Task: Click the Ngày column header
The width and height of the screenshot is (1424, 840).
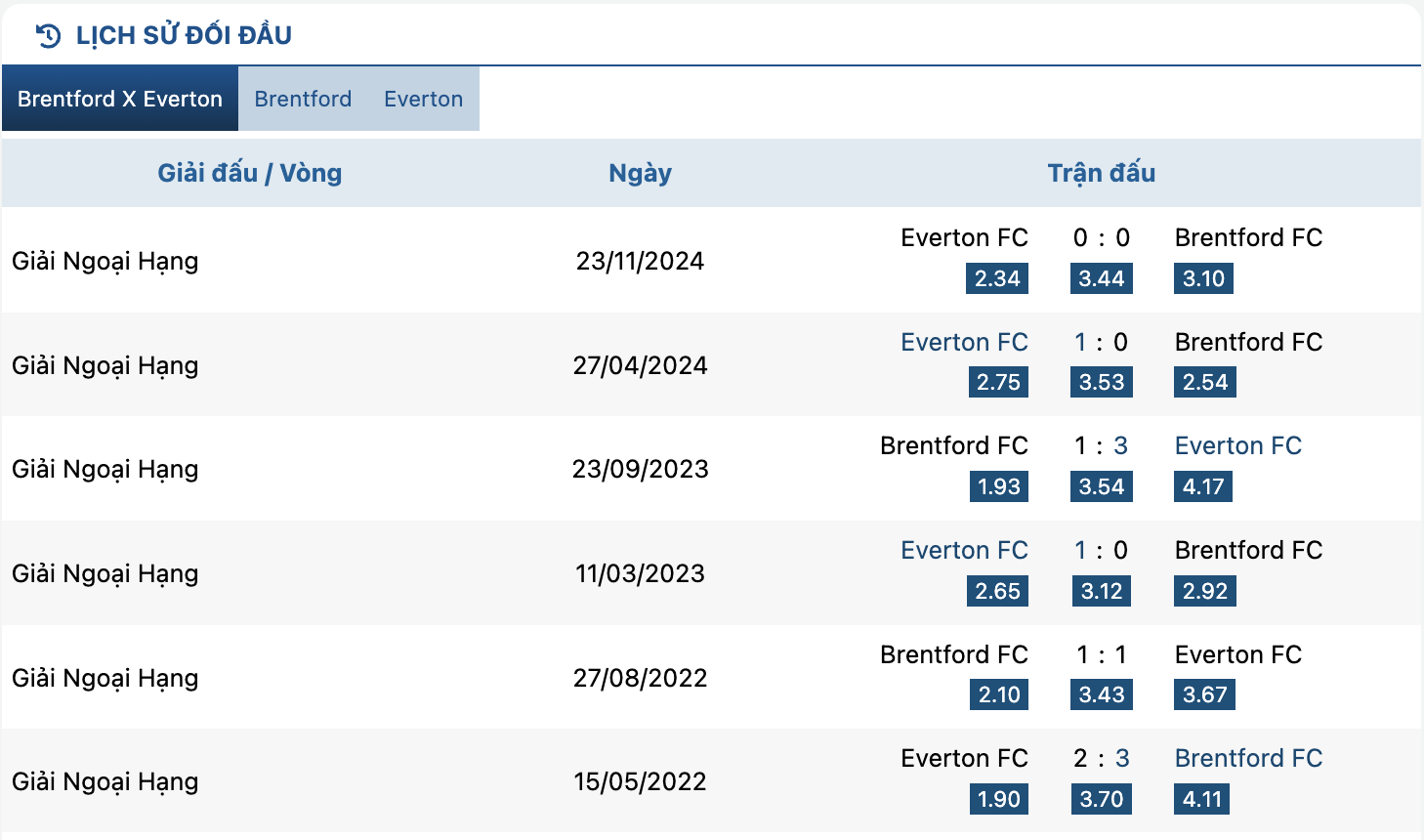Action: (x=640, y=173)
